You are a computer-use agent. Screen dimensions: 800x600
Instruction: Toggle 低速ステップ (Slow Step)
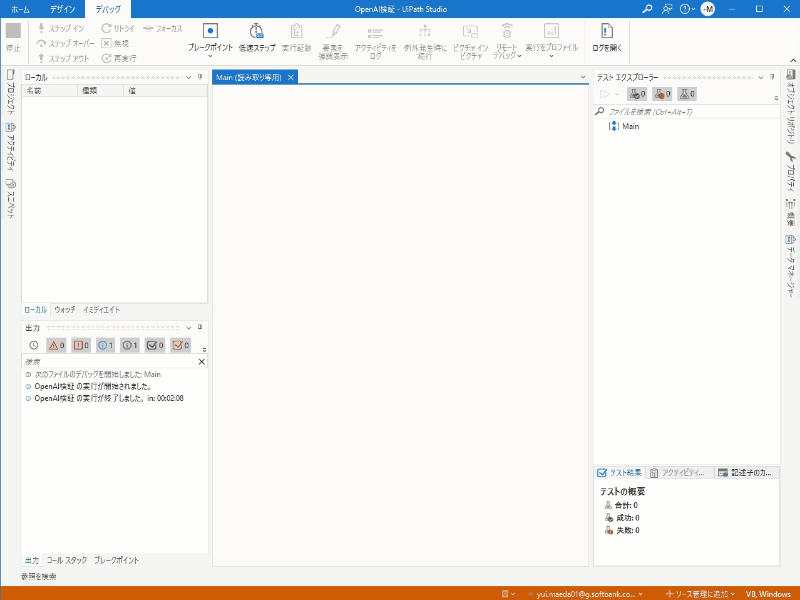click(257, 38)
